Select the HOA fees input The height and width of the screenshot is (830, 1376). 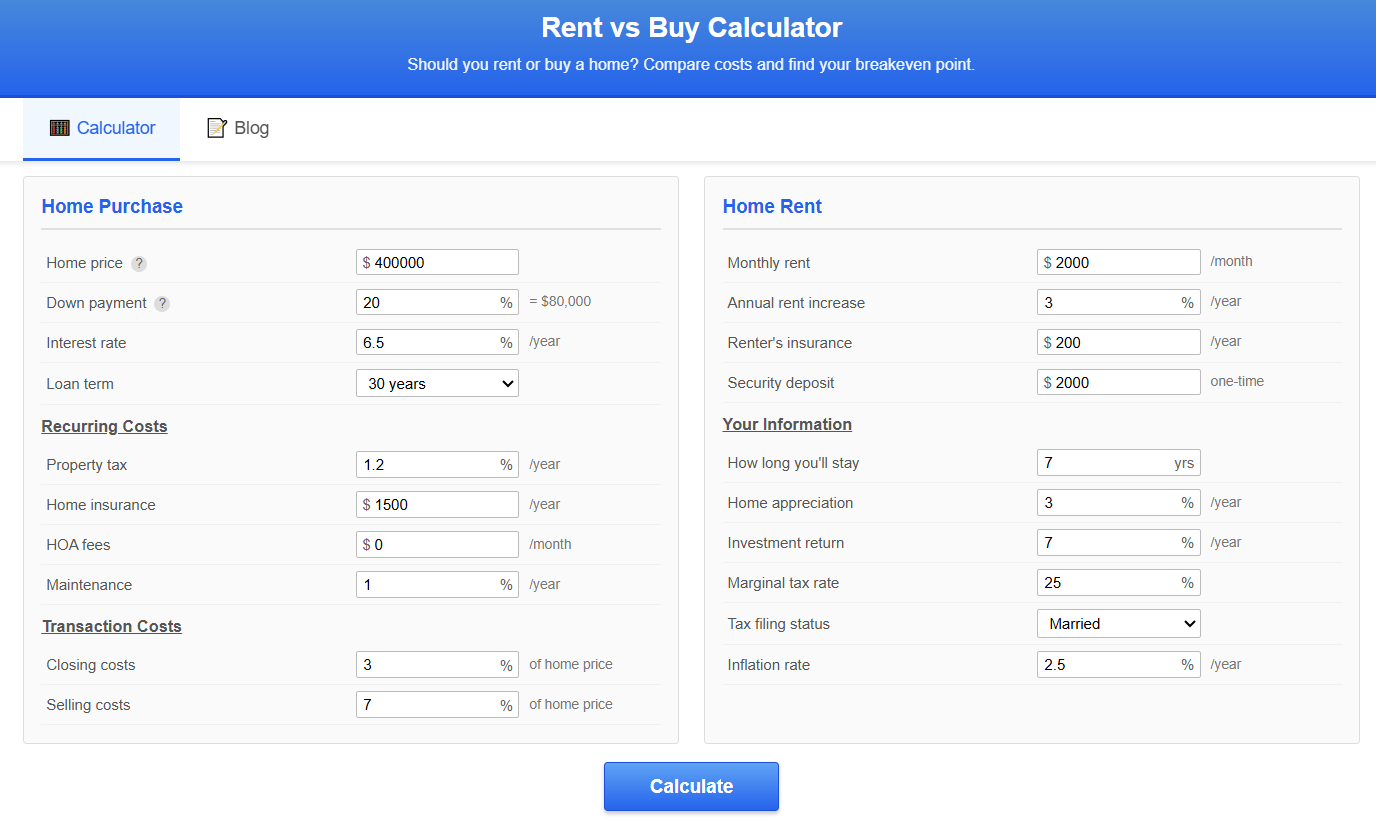pyautogui.click(x=437, y=544)
